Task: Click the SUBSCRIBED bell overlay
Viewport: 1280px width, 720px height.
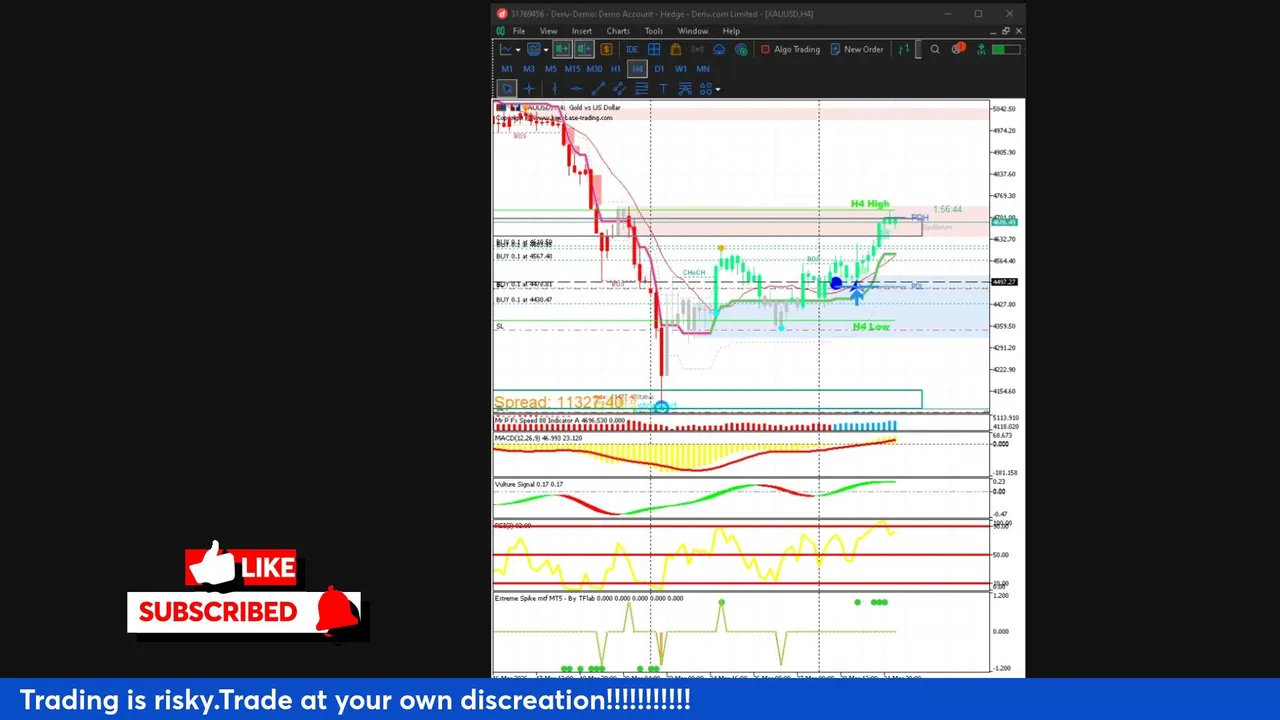Action: [245, 610]
